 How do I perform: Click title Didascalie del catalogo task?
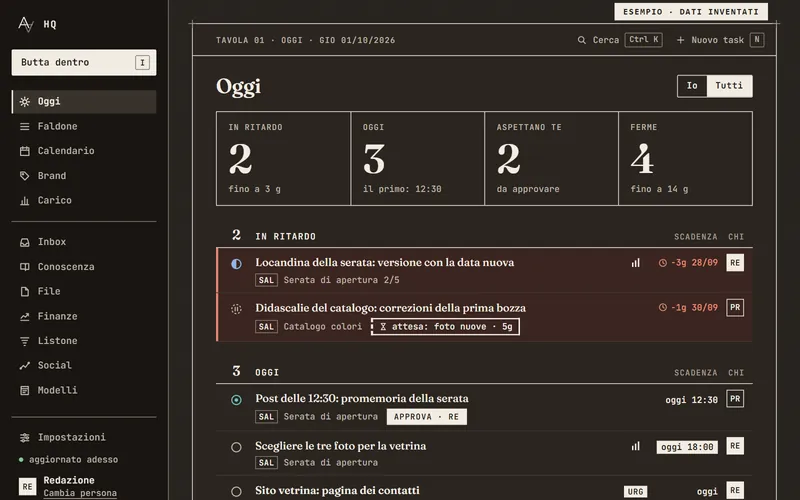pos(390,308)
